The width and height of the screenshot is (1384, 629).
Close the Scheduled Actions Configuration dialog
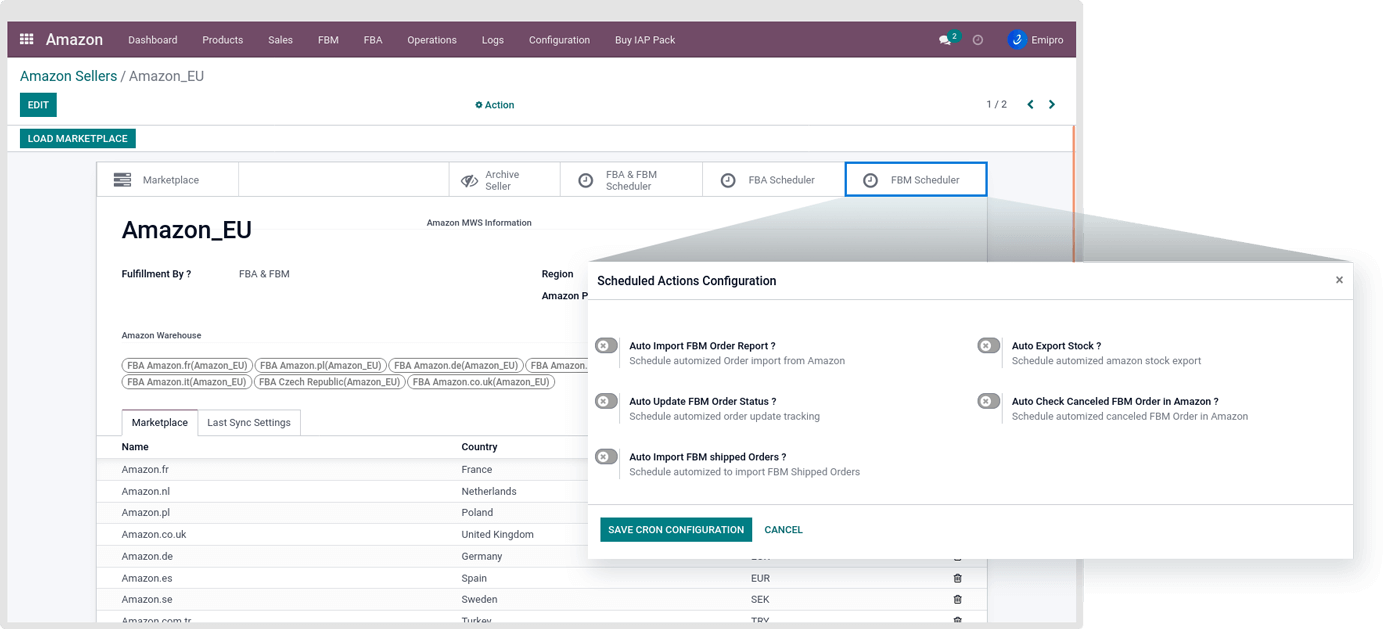(1339, 280)
